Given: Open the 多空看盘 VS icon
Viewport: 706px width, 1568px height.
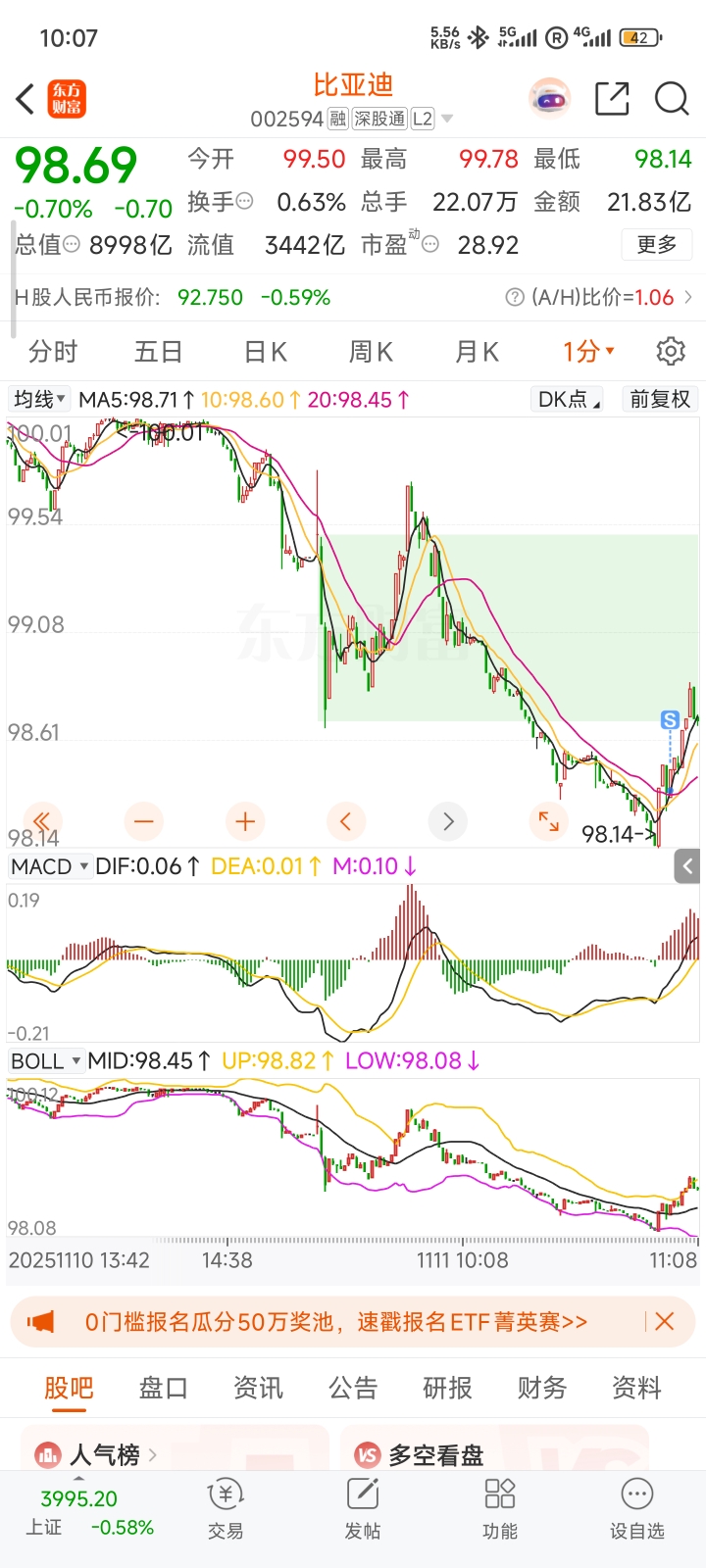Looking at the screenshot, I should pos(367,1455).
